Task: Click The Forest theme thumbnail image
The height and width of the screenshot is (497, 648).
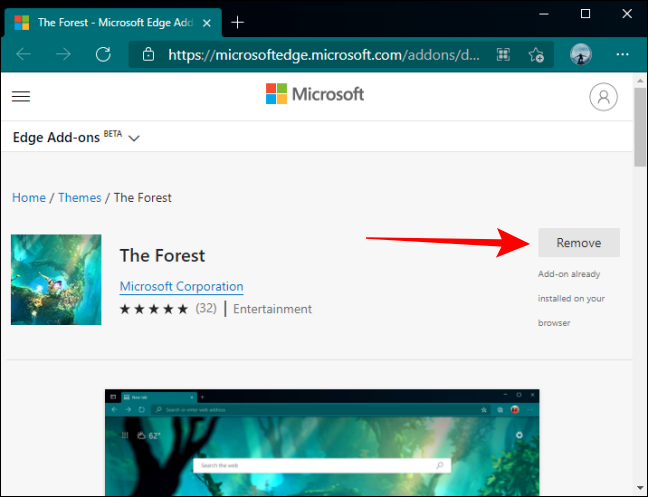Action: (x=56, y=280)
